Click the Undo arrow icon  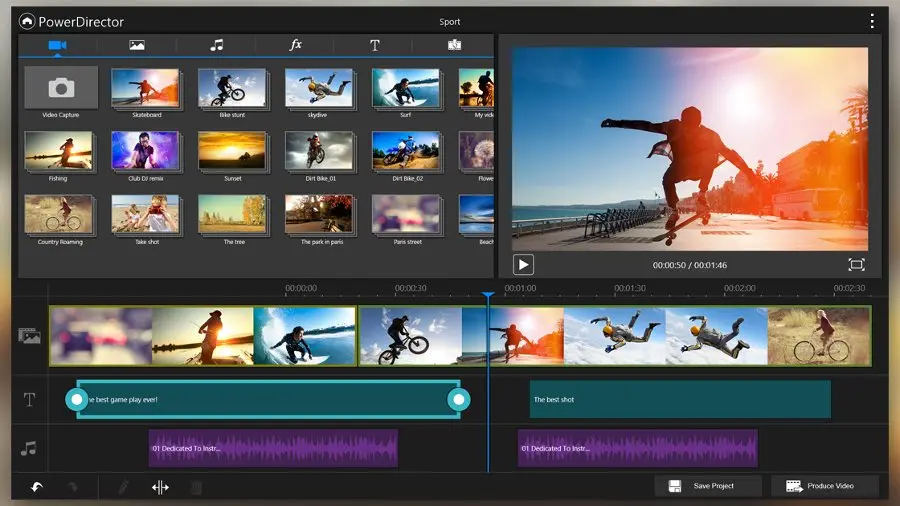pos(37,487)
